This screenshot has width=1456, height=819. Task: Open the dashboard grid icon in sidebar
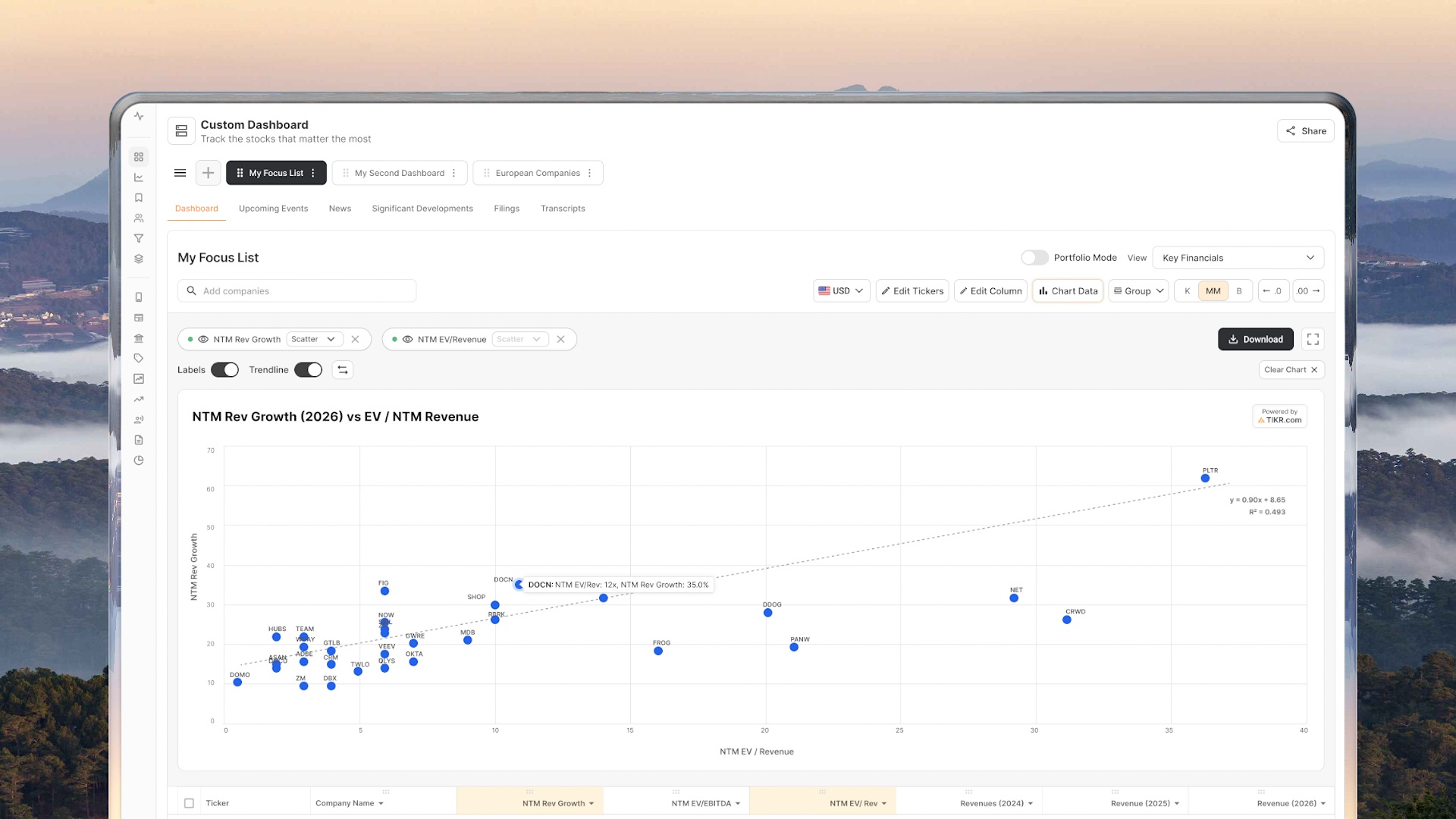pos(139,157)
